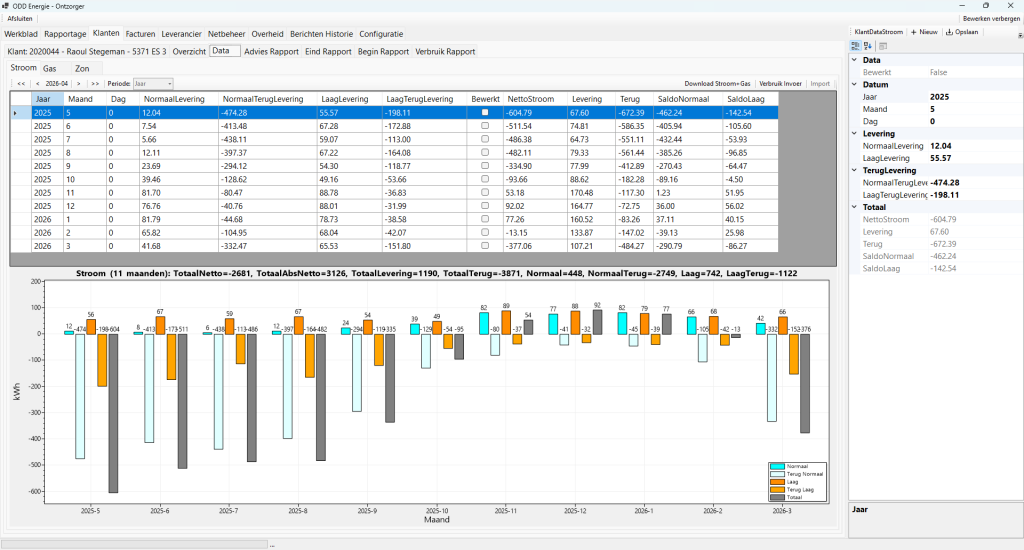
Task: Click the Bewerken verbergen button
Action: tap(991, 19)
